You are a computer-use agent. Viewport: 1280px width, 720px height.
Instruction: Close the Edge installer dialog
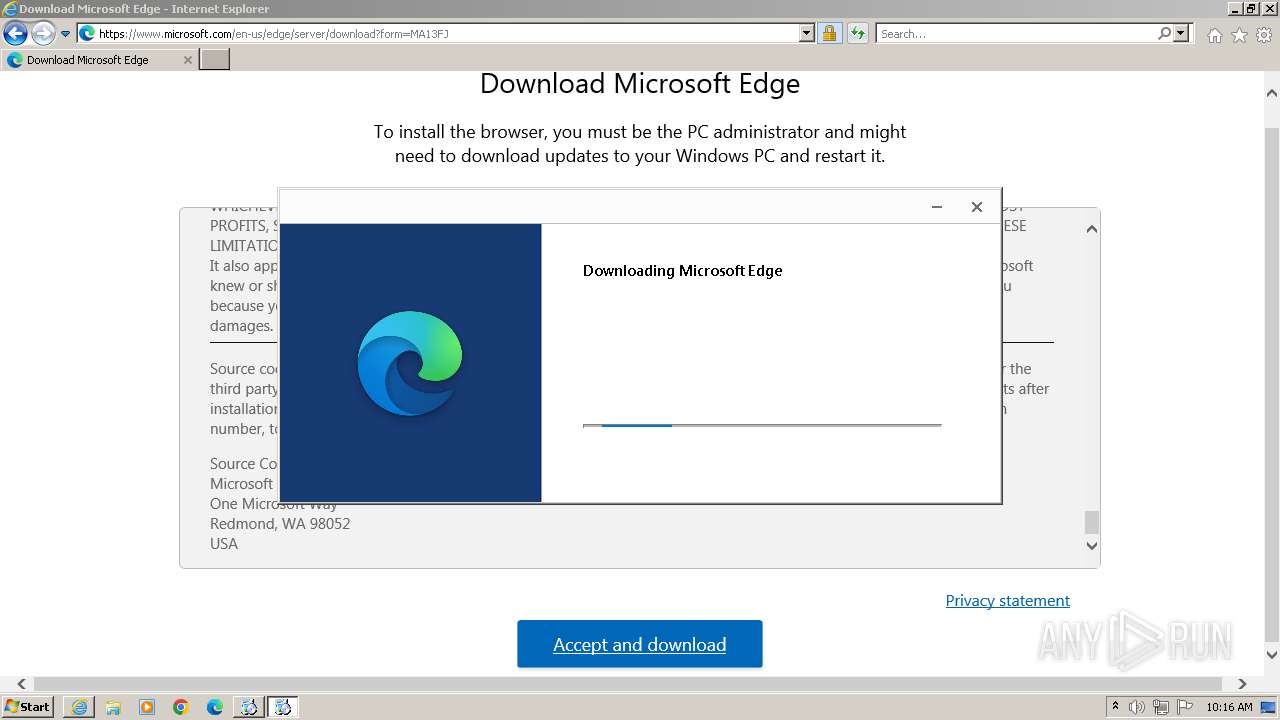tap(977, 207)
